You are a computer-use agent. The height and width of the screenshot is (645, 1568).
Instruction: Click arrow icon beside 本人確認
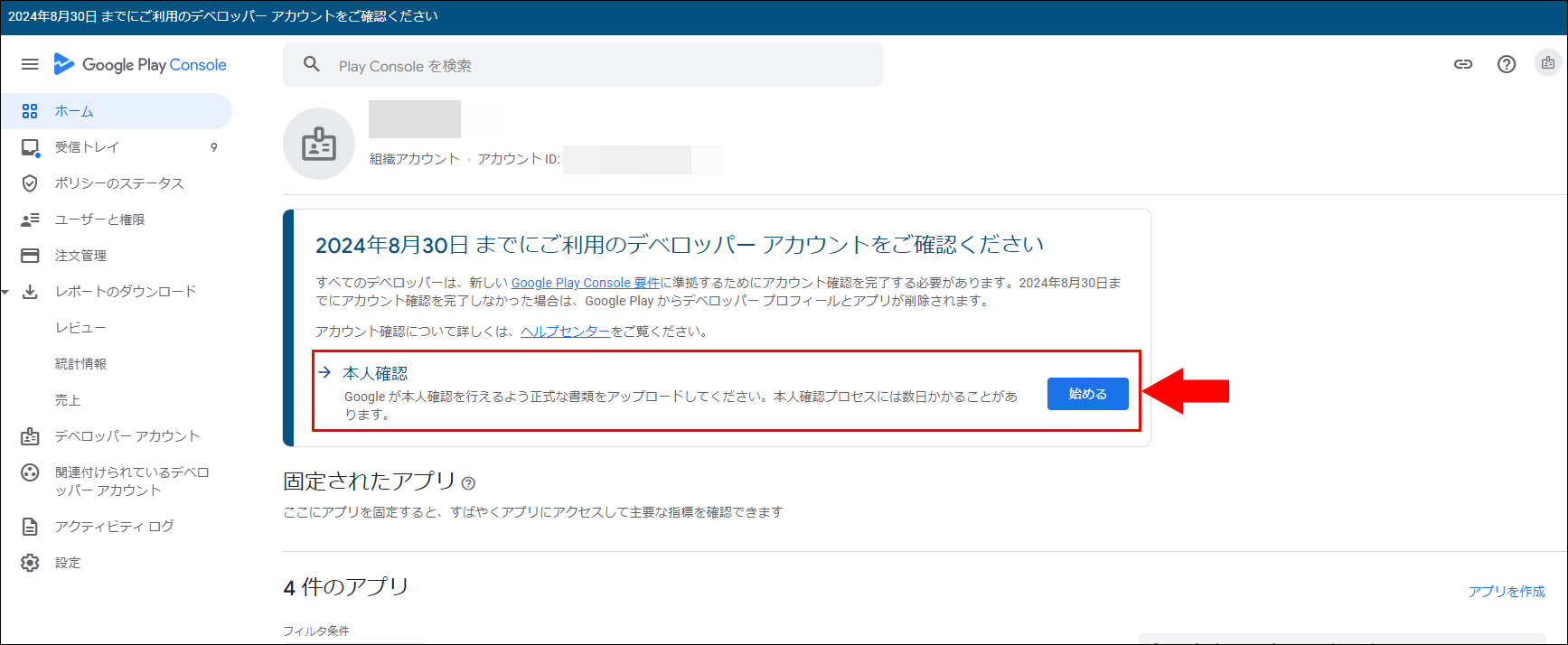tap(325, 372)
